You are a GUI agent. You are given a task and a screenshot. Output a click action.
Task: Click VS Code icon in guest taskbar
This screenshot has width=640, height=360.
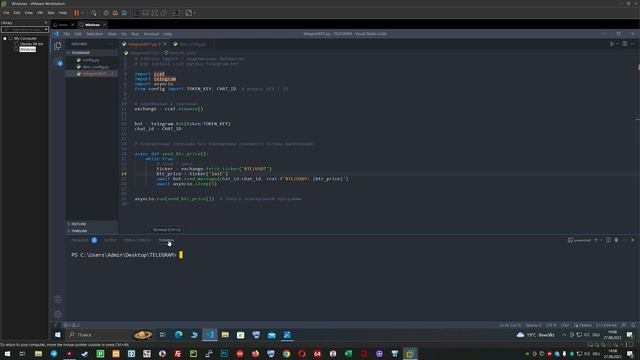210,335
